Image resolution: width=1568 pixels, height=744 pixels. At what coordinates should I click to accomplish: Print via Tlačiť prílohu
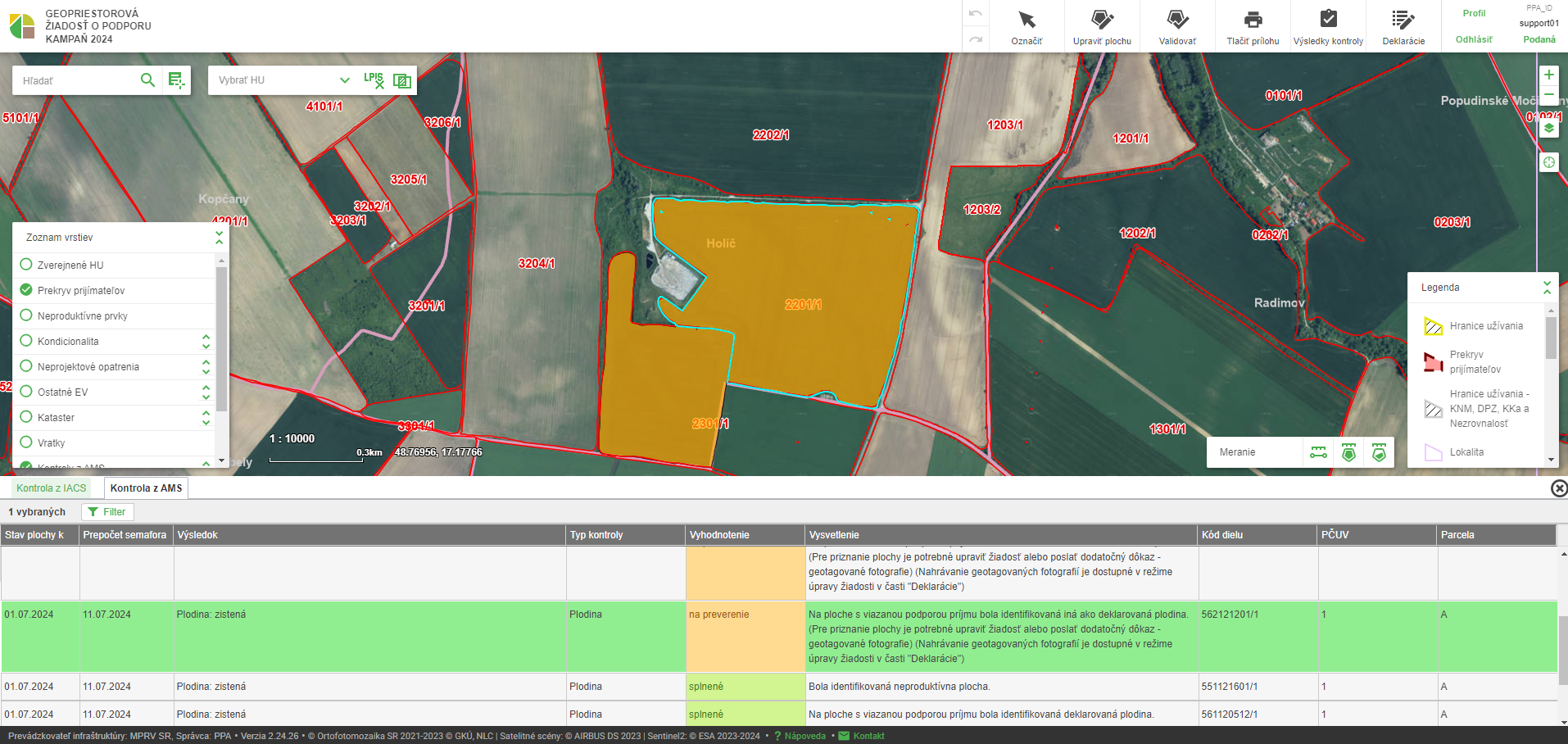[1253, 26]
